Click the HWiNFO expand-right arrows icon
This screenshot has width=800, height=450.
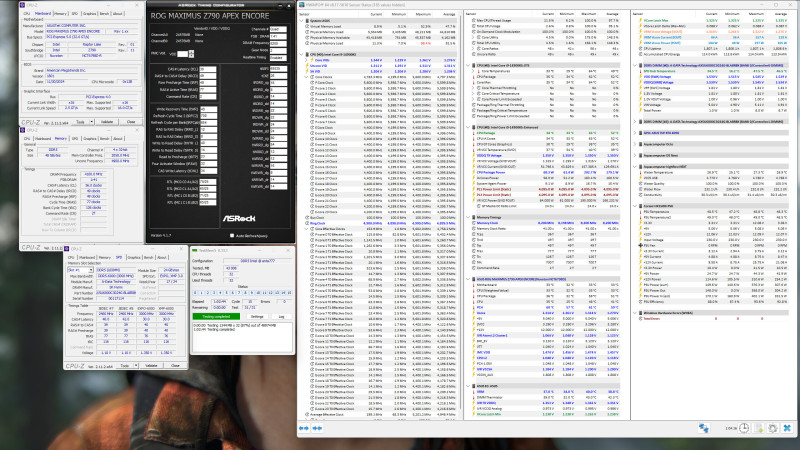click(317, 428)
